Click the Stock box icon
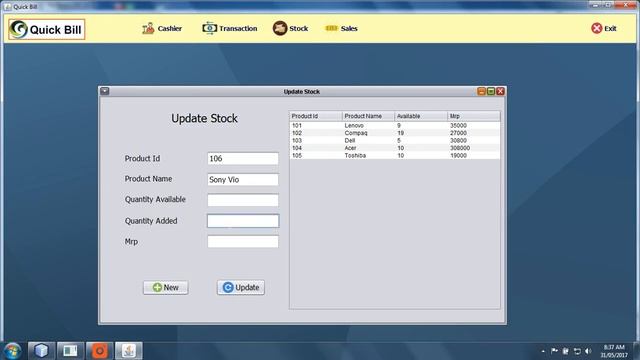 click(280, 28)
